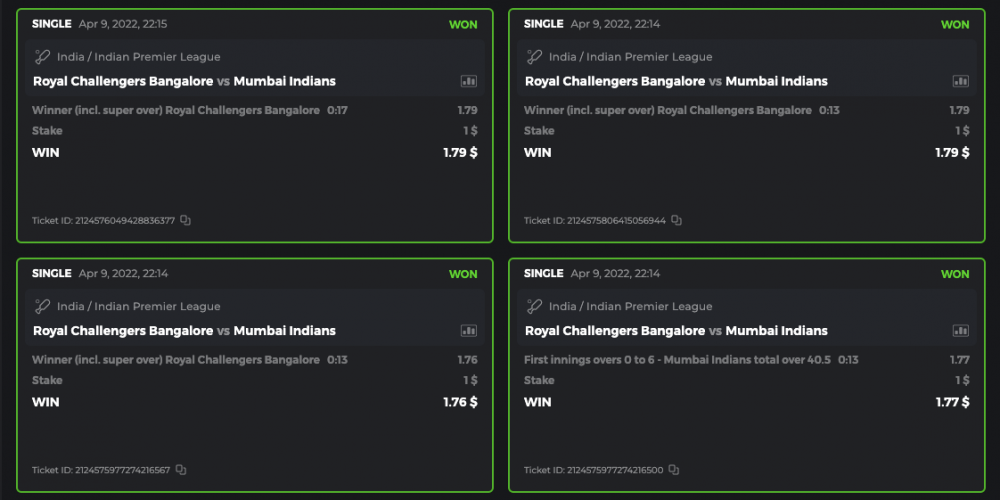Image resolution: width=1000 pixels, height=500 pixels.
Task: Open match title on bet placed 22:15
Action: tap(184, 81)
